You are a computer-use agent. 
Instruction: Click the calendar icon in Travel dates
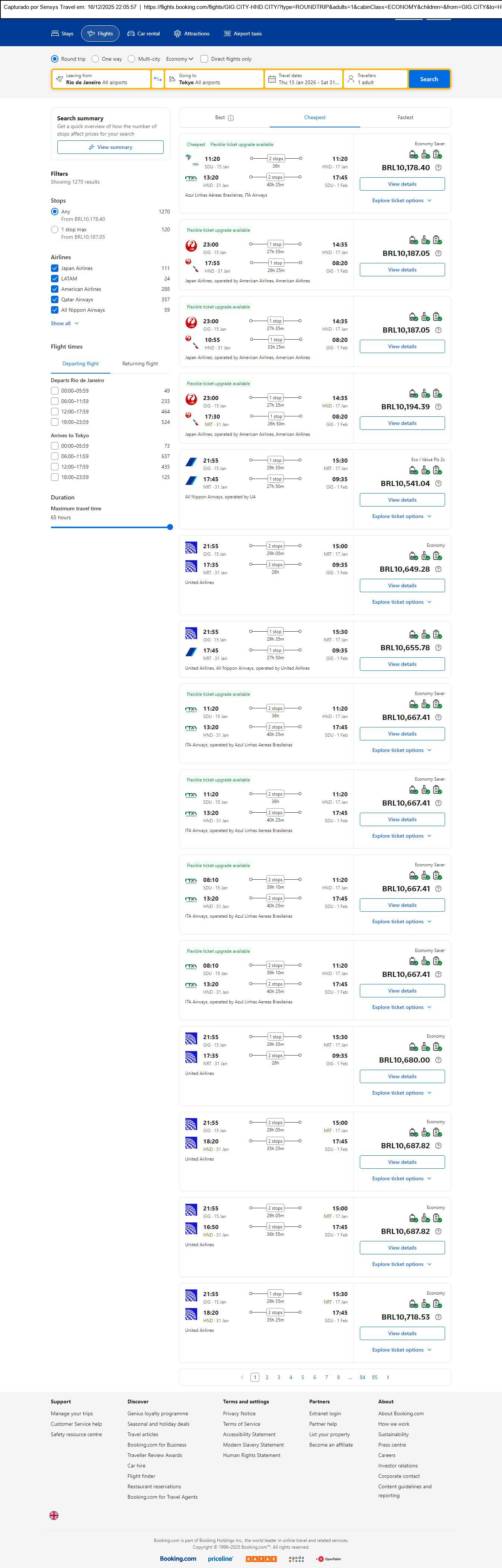(271, 79)
